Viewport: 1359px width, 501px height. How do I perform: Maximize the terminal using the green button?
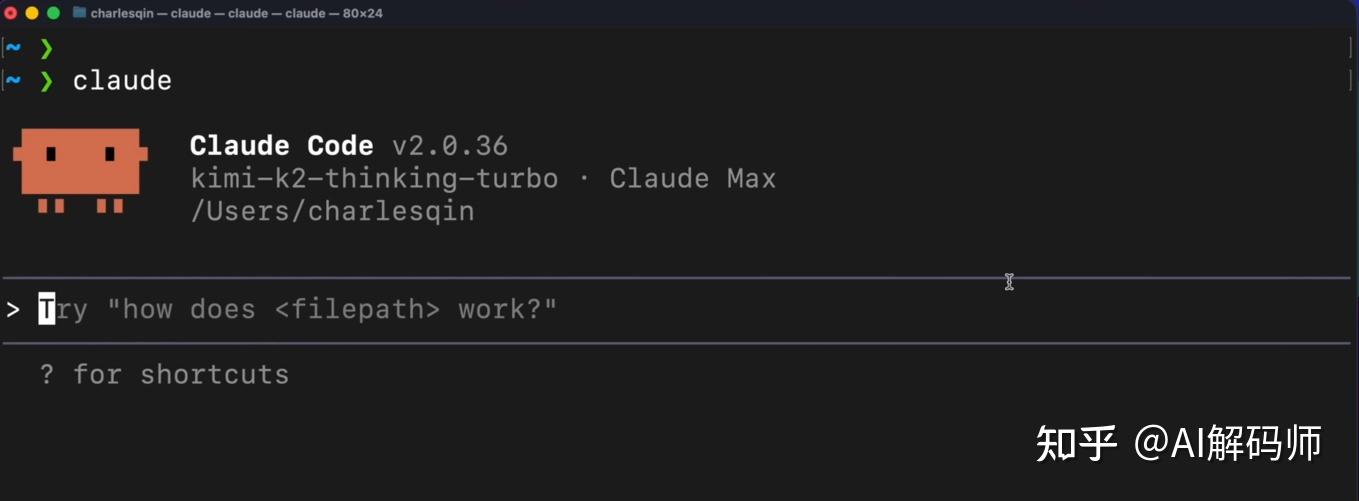coord(53,13)
